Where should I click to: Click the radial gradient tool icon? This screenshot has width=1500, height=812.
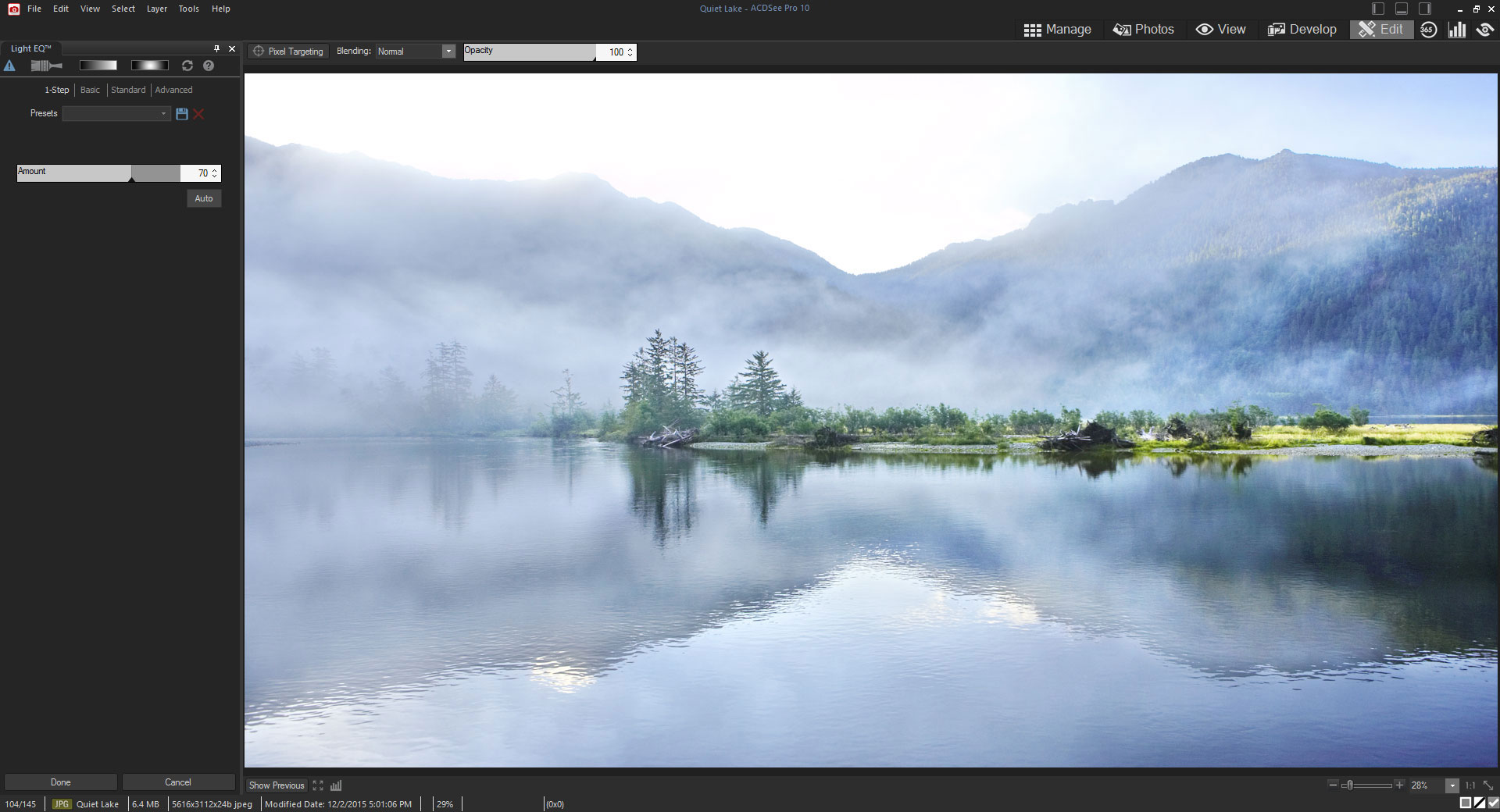point(149,66)
